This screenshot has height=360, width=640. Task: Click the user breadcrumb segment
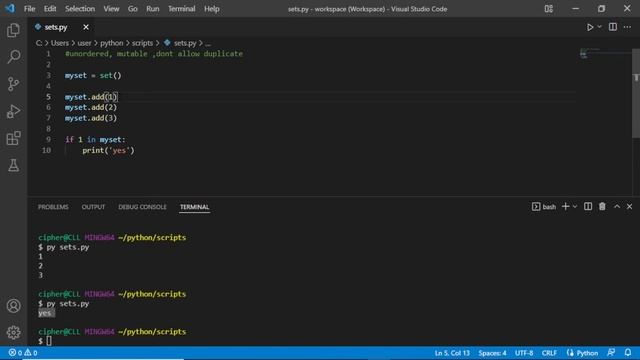pyautogui.click(x=84, y=43)
